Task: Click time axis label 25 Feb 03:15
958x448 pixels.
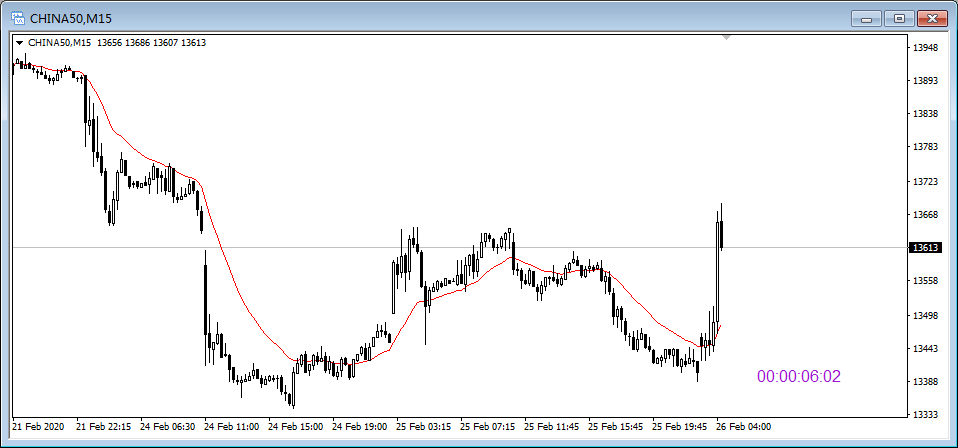Action: point(424,426)
